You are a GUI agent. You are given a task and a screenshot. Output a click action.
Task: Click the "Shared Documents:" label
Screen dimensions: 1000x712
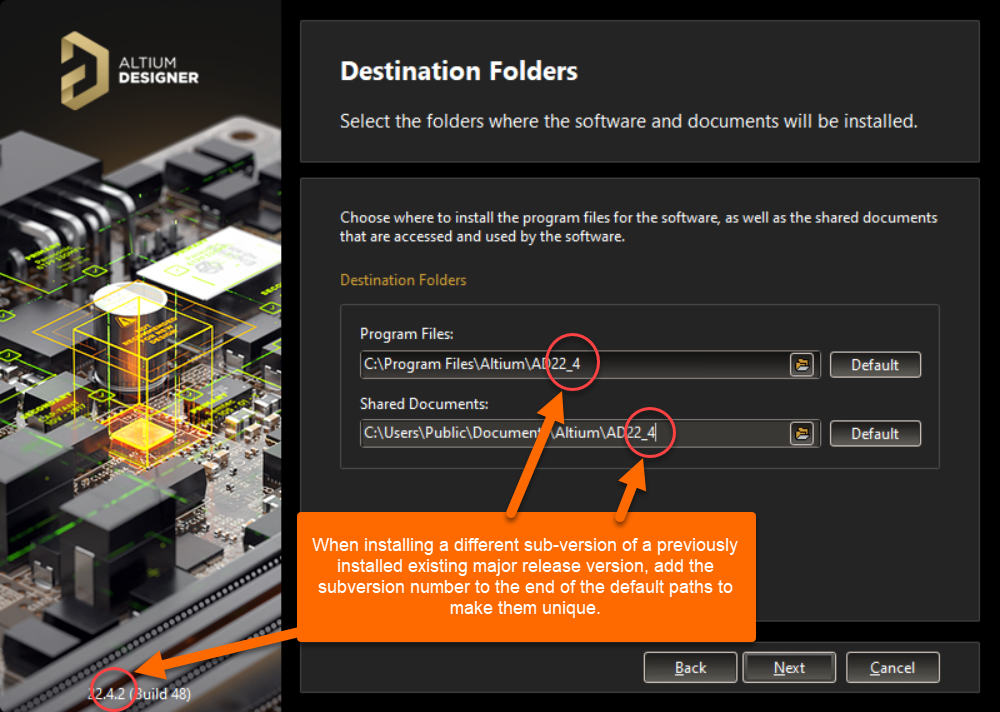click(x=424, y=404)
